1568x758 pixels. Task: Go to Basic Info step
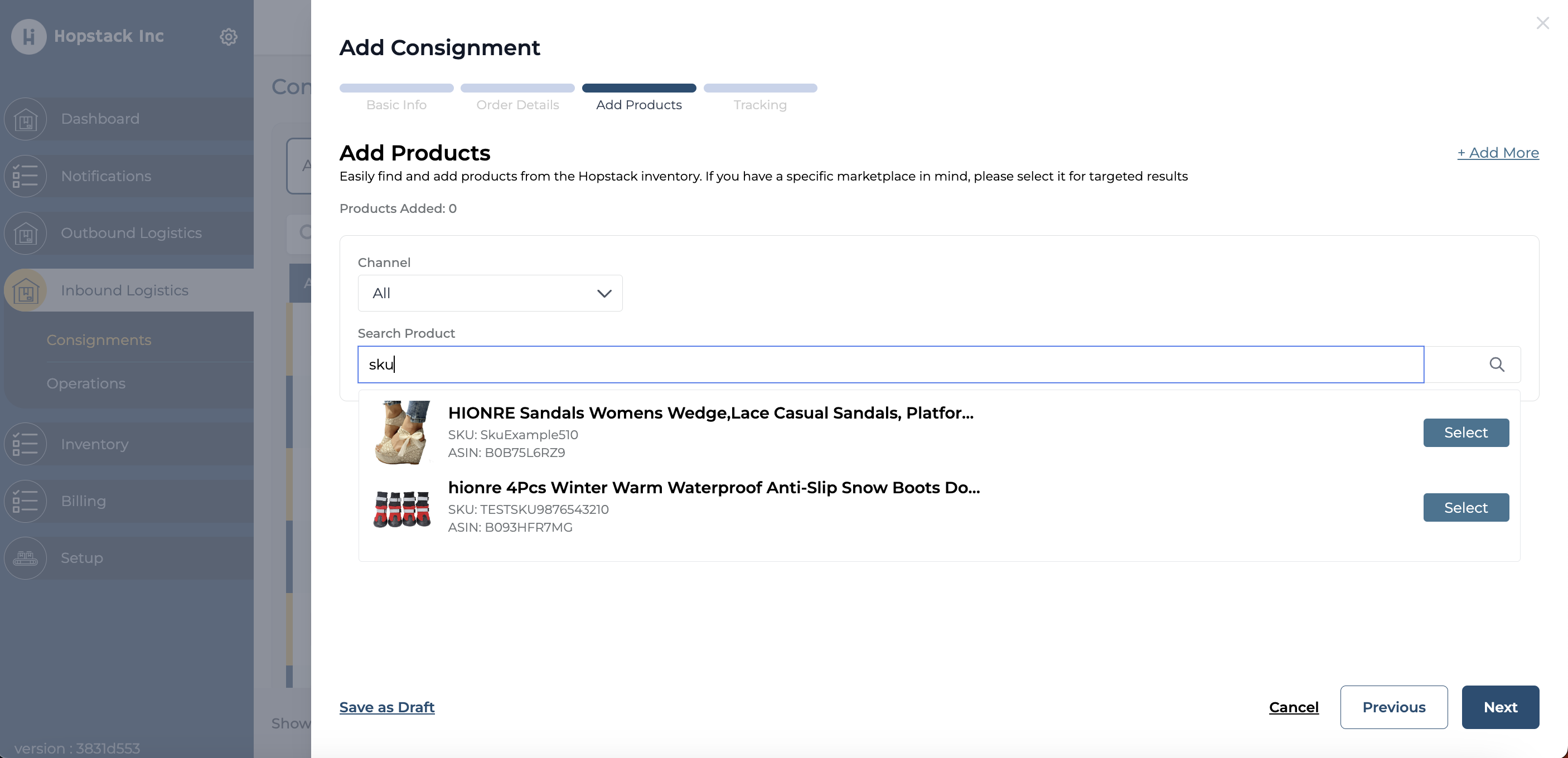click(x=396, y=105)
